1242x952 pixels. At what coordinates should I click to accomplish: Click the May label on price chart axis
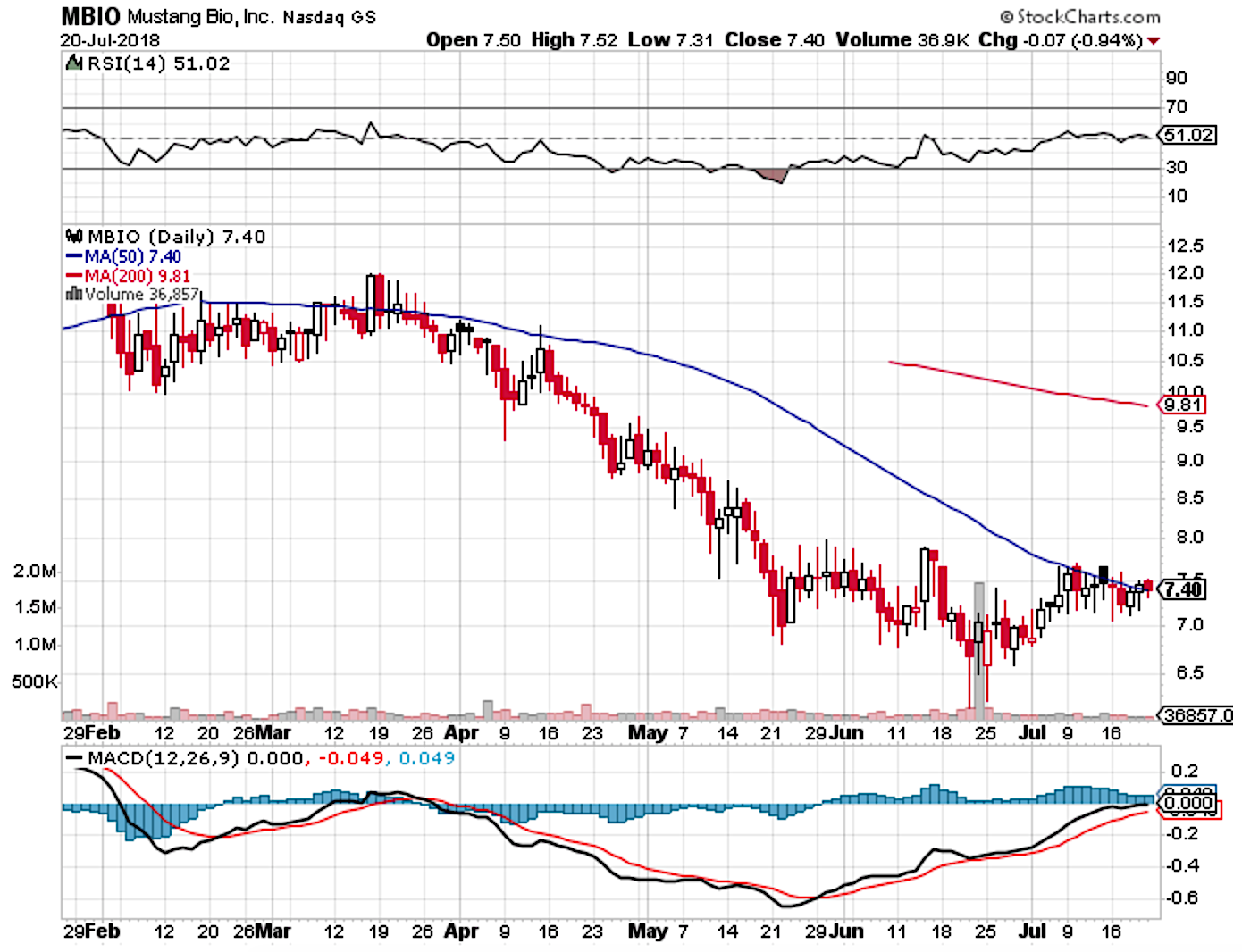pos(648,733)
